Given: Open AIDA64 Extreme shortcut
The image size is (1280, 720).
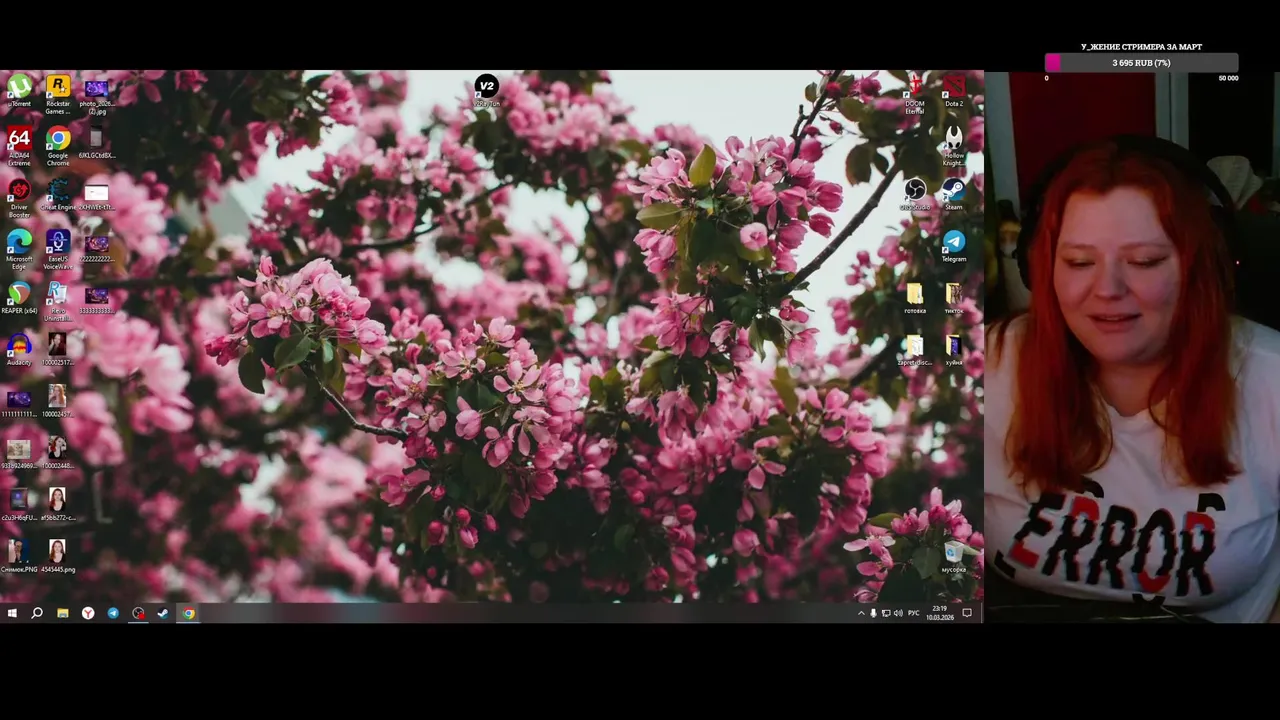Looking at the screenshot, I should tap(19, 146).
